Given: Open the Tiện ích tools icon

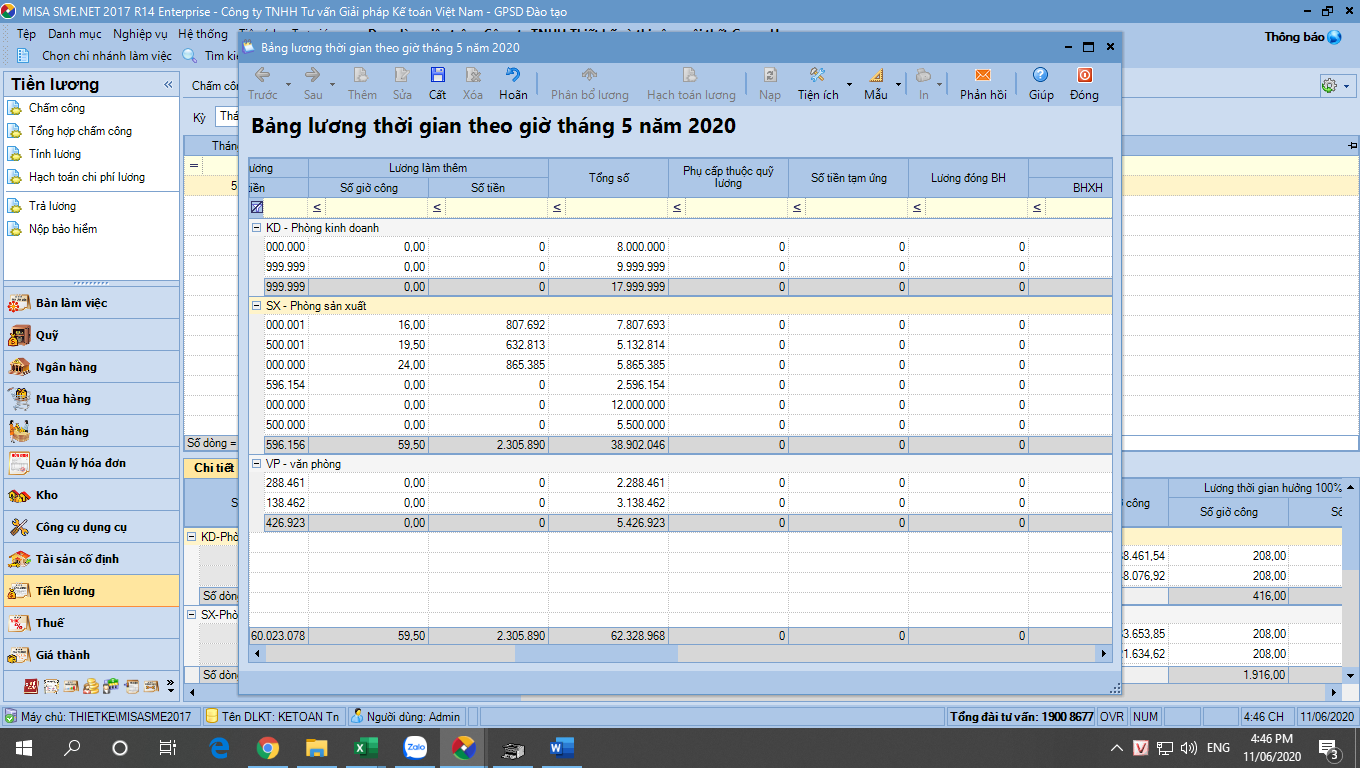Looking at the screenshot, I should click(817, 76).
